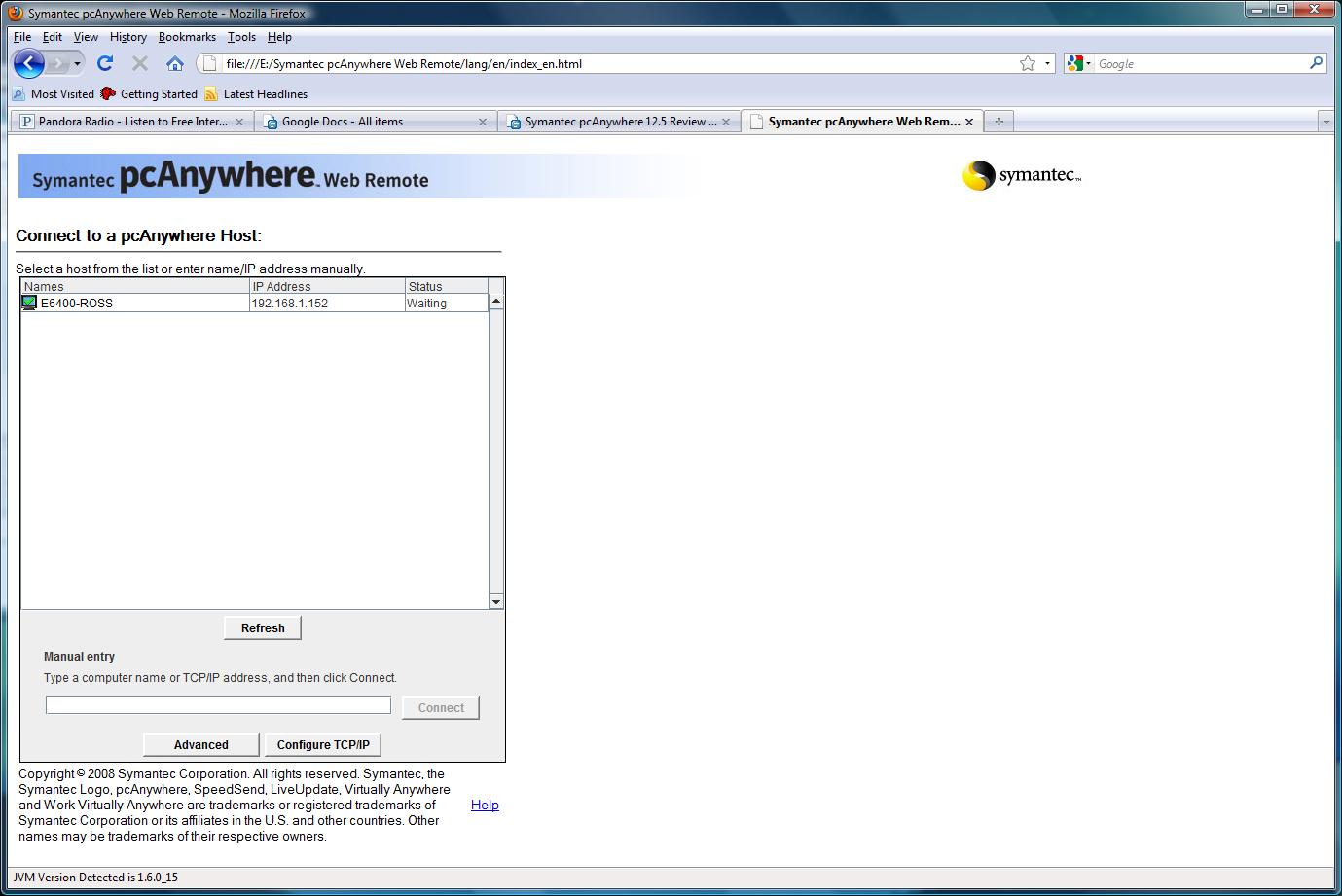Open the browser Help menu

[x=279, y=37]
